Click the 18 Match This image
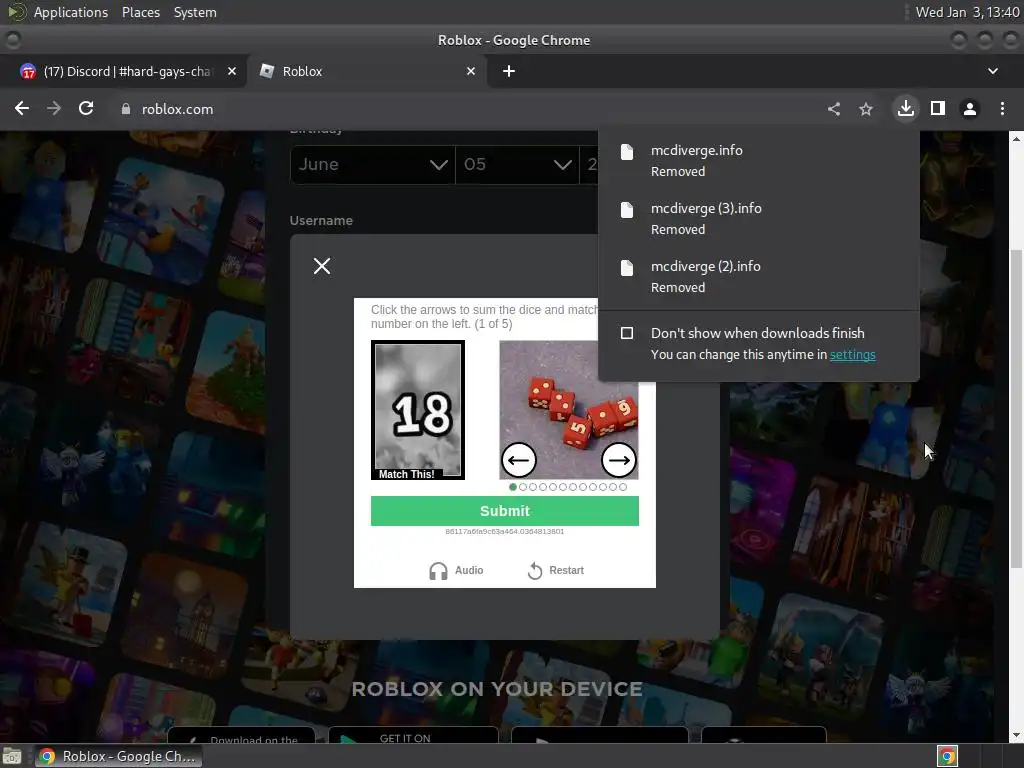Screen dimensions: 1024x768 (x=418, y=410)
